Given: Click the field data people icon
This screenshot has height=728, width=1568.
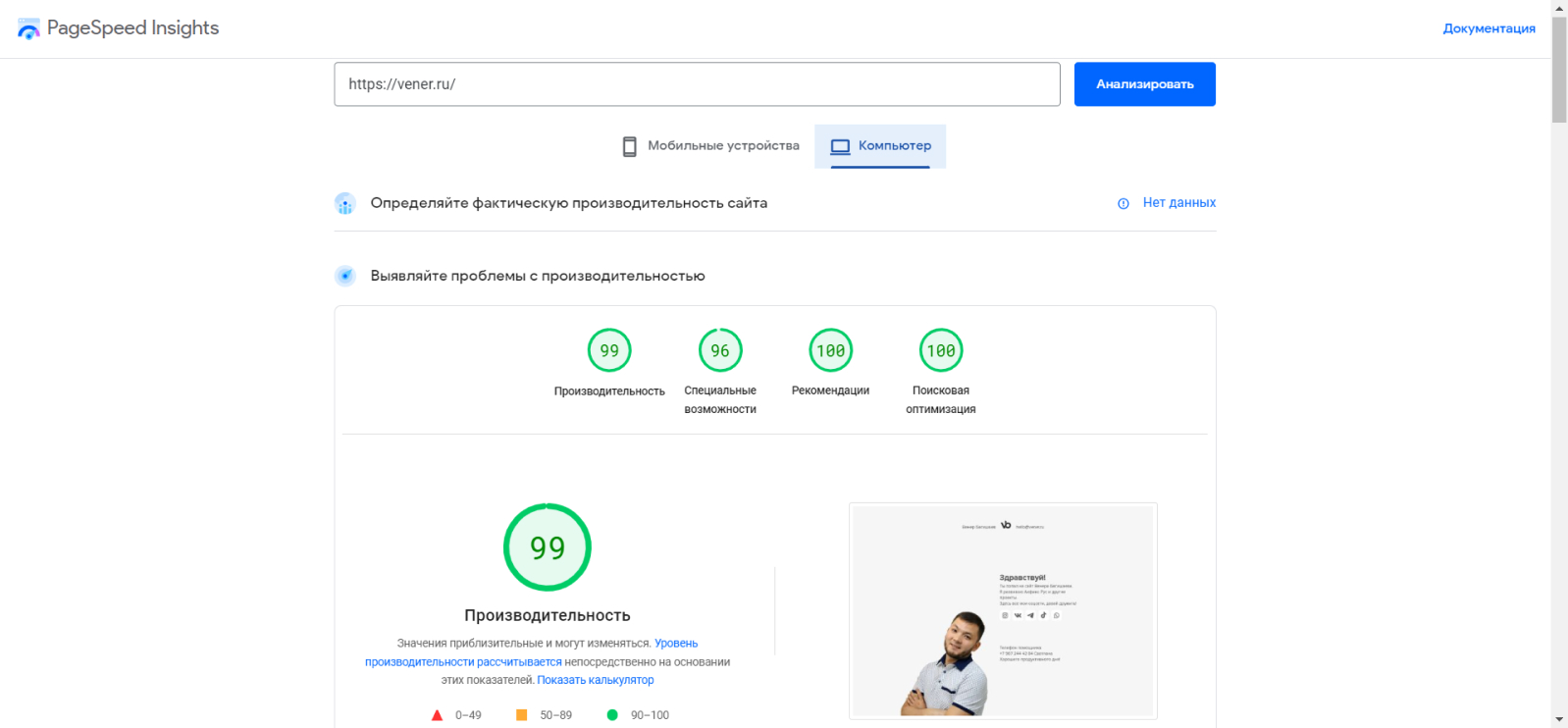Looking at the screenshot, I should [x=345, y=203].
